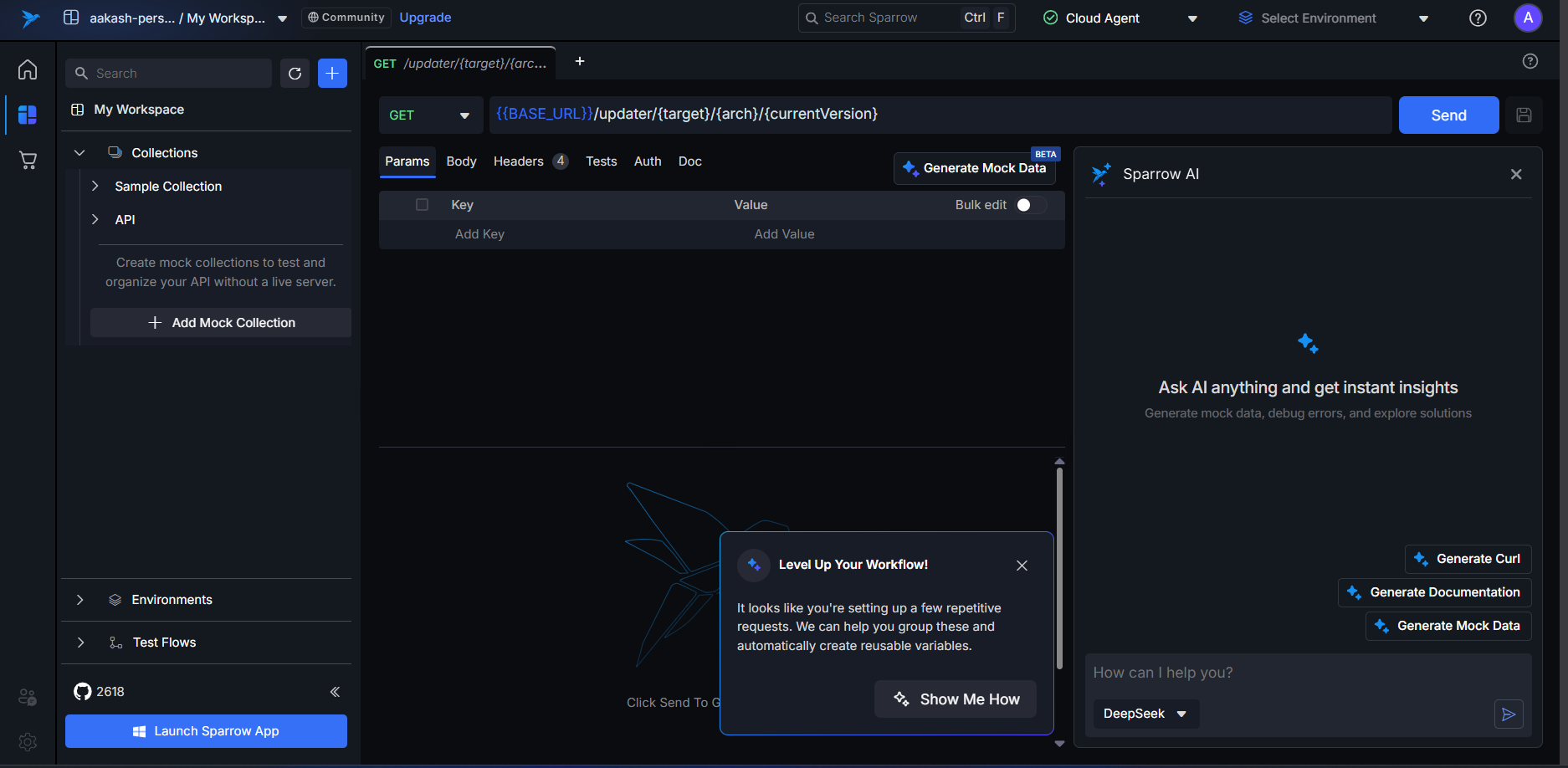Click the Test Flows node icon
The width and height of the screenshot is (1568, 768).
click(x=115, y=643)
